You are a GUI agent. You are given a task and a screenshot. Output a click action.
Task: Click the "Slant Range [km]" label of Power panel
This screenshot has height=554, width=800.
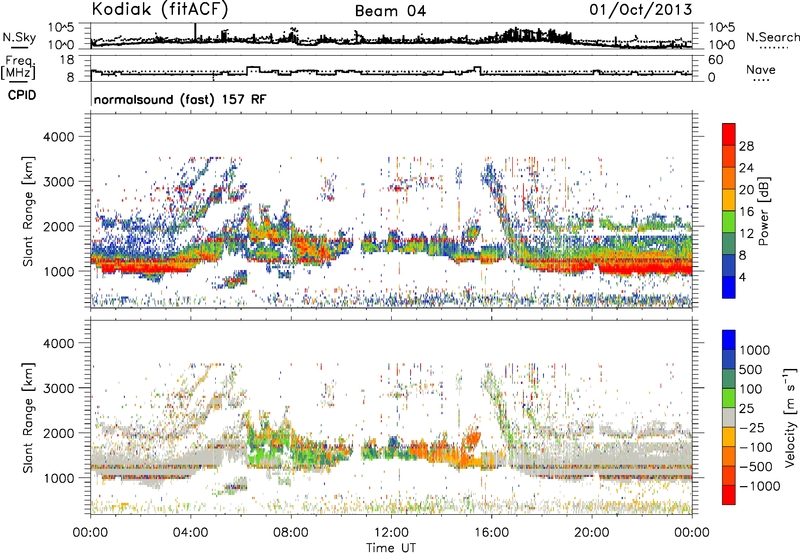(28, 211)
